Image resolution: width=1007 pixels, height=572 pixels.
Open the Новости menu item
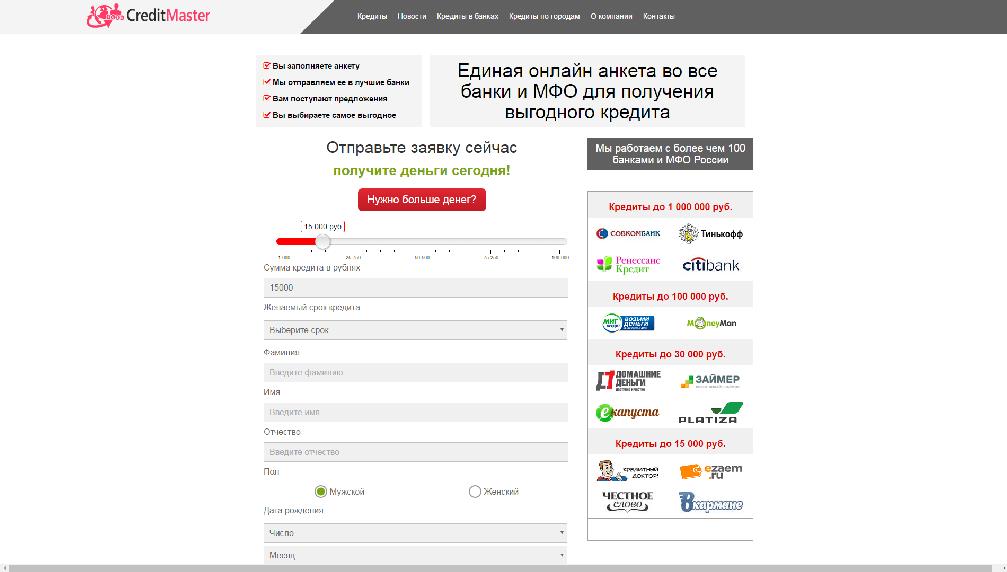pos(412,17)
